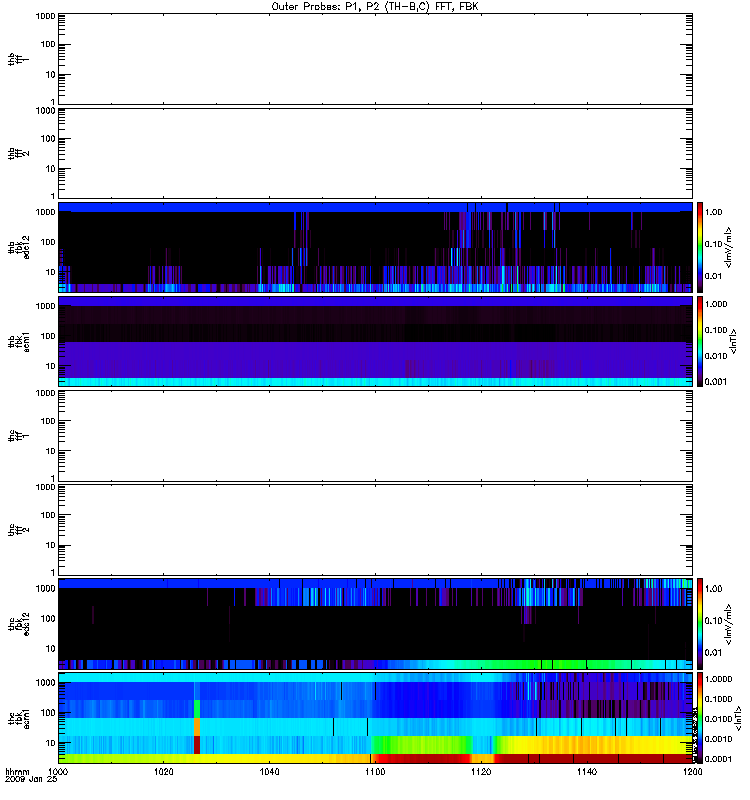750x800 pixels.
Task: Click '0.01' on thc edc12 color bar
Action: tap(713, 653)
